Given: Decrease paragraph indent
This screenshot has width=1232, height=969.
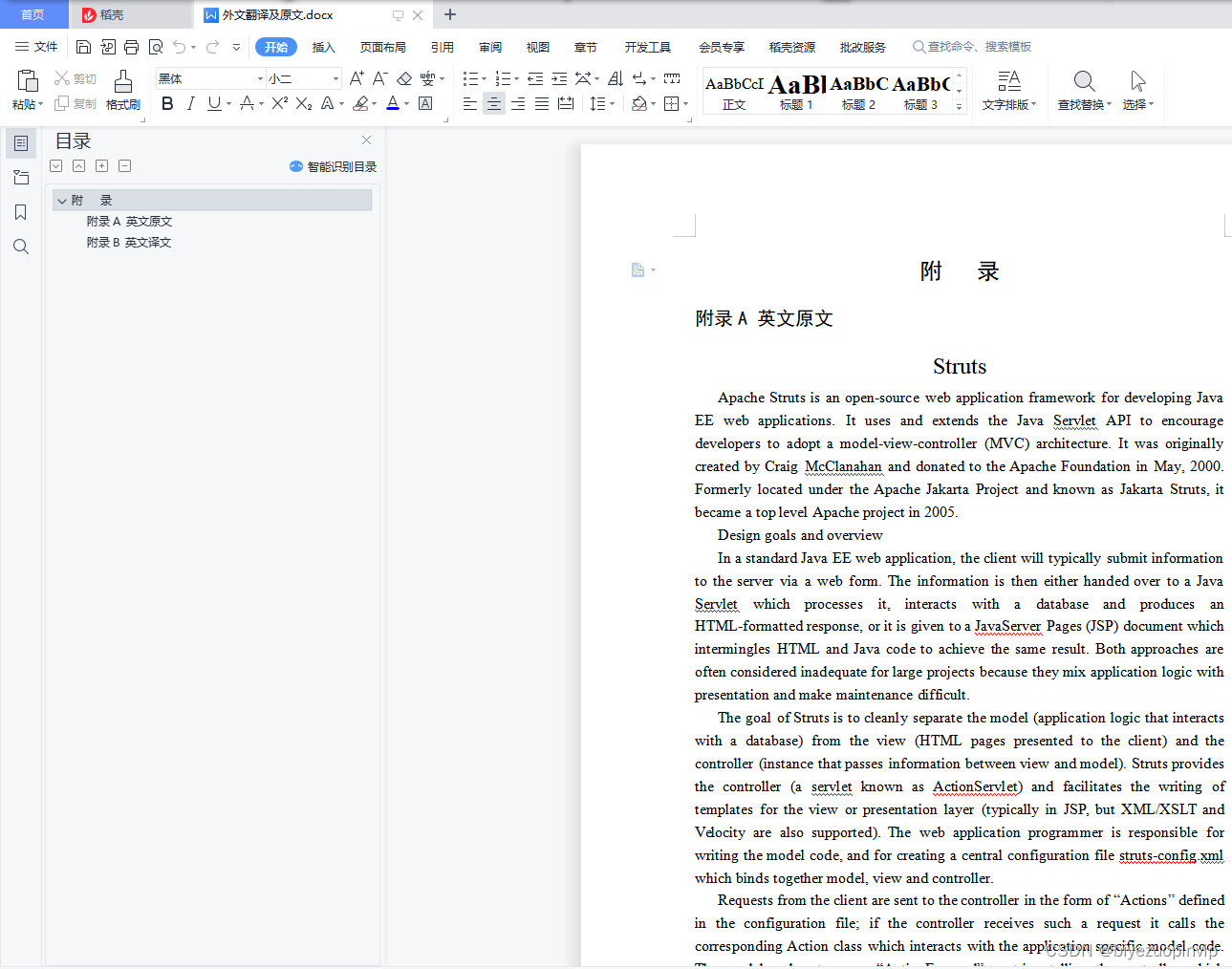Looking at the screenshot, I should (535, 78).
